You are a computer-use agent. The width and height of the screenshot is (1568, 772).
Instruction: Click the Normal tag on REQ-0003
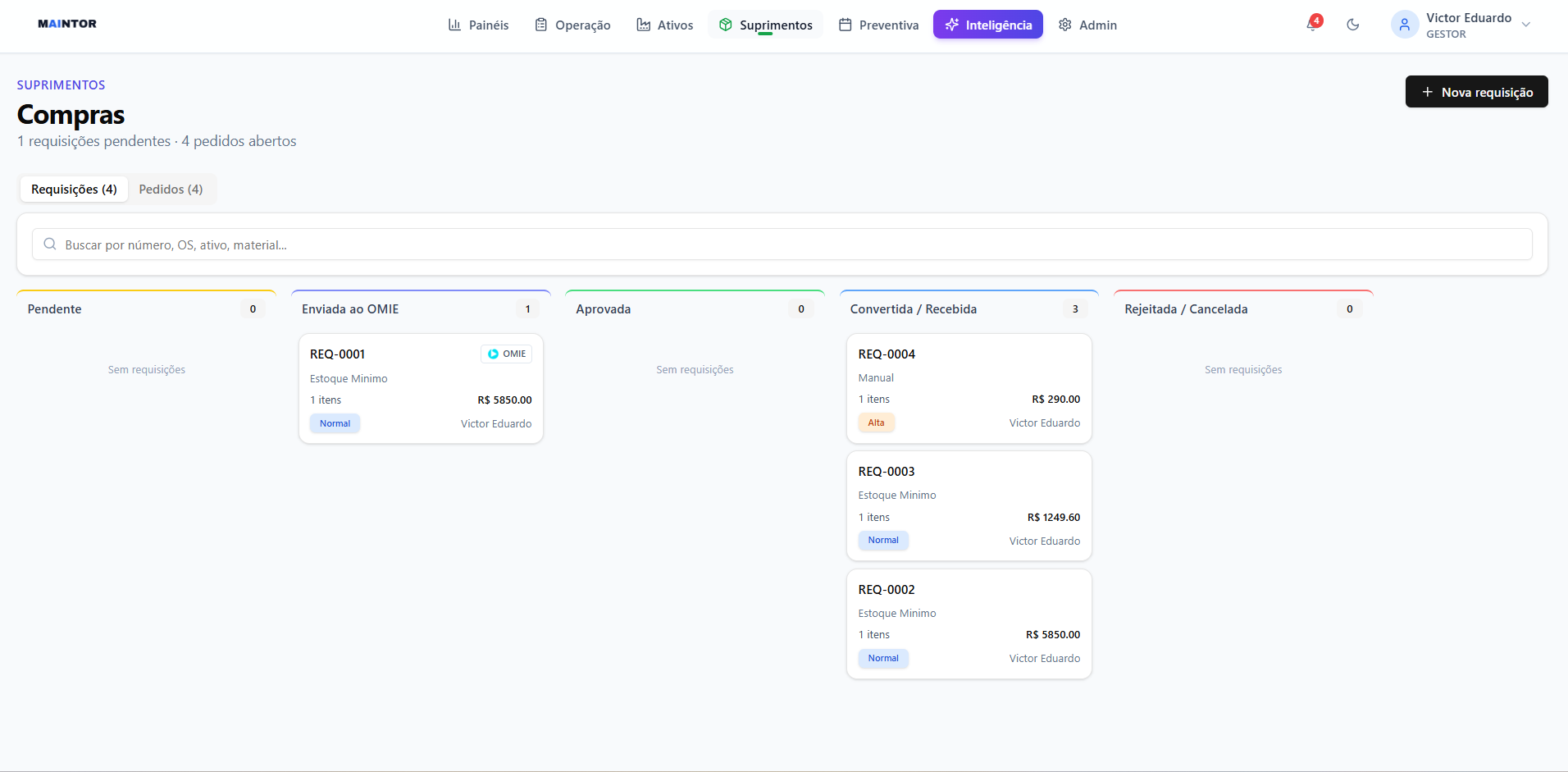pyautogui.click(x=883, y=540)
